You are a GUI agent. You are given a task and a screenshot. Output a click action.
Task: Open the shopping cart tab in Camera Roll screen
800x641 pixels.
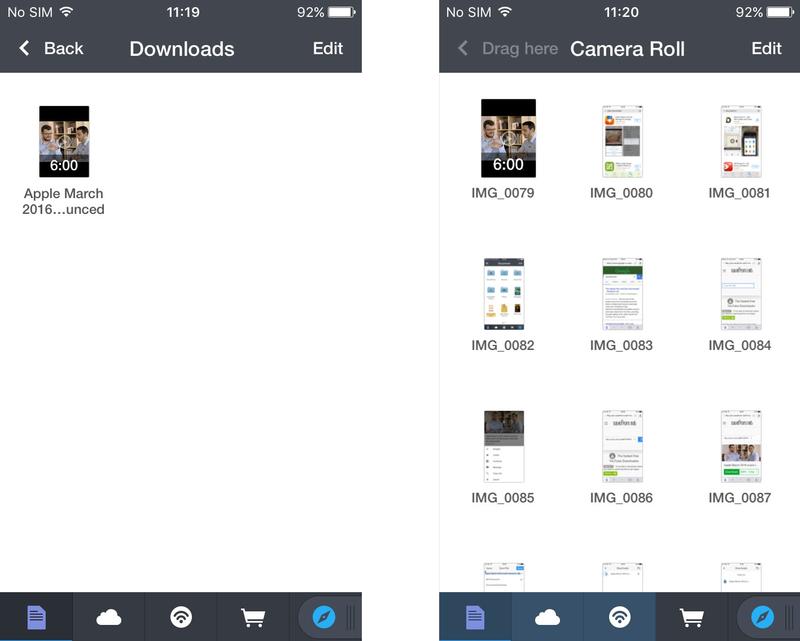pos(692,618)
